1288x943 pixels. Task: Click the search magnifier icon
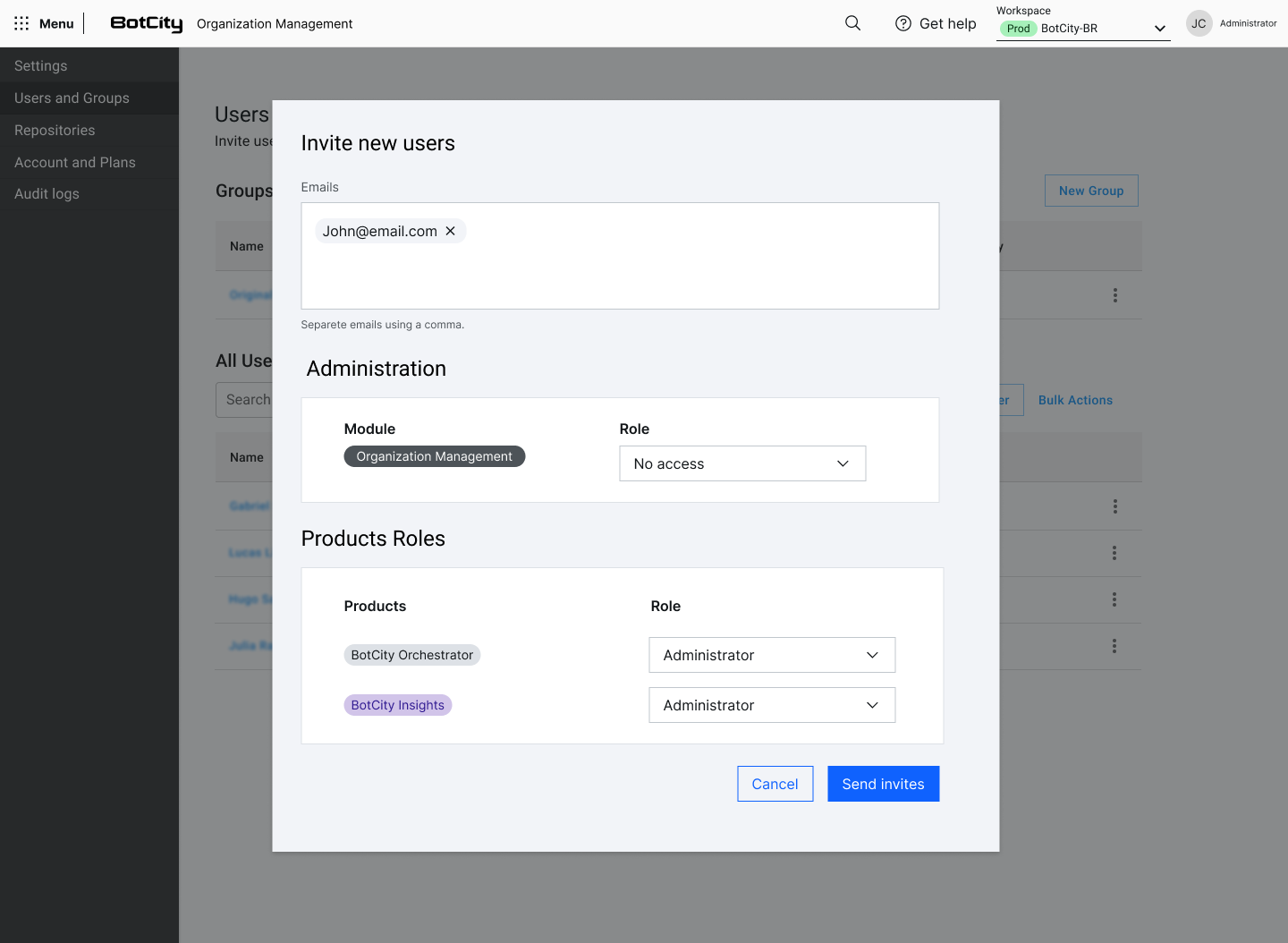click(852, 23)
